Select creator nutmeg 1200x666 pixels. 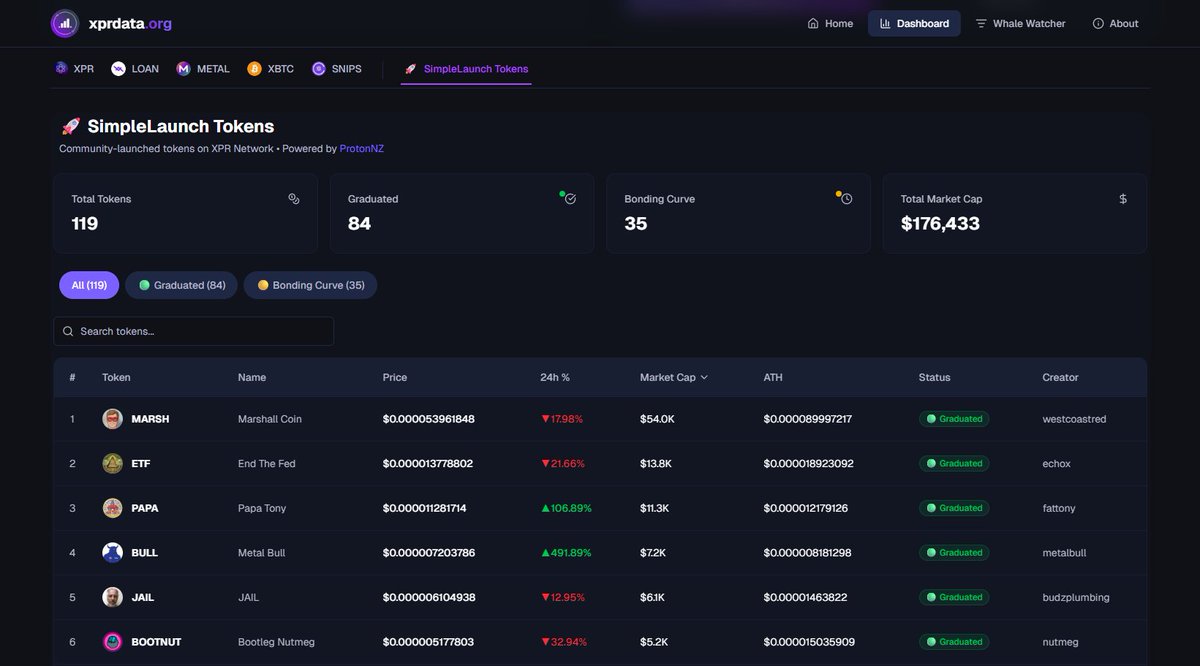1061,641
